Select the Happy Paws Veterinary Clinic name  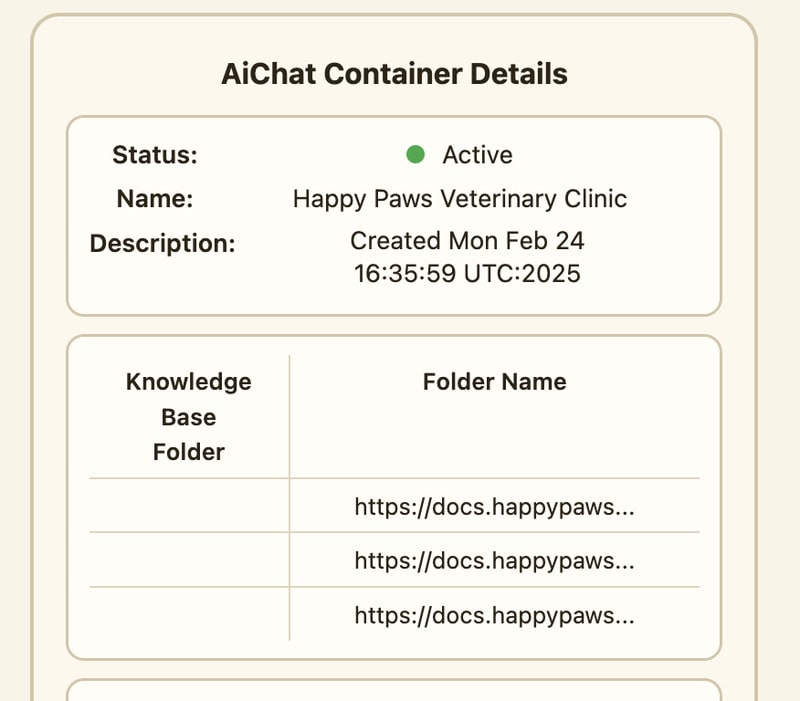pos(459,199)
